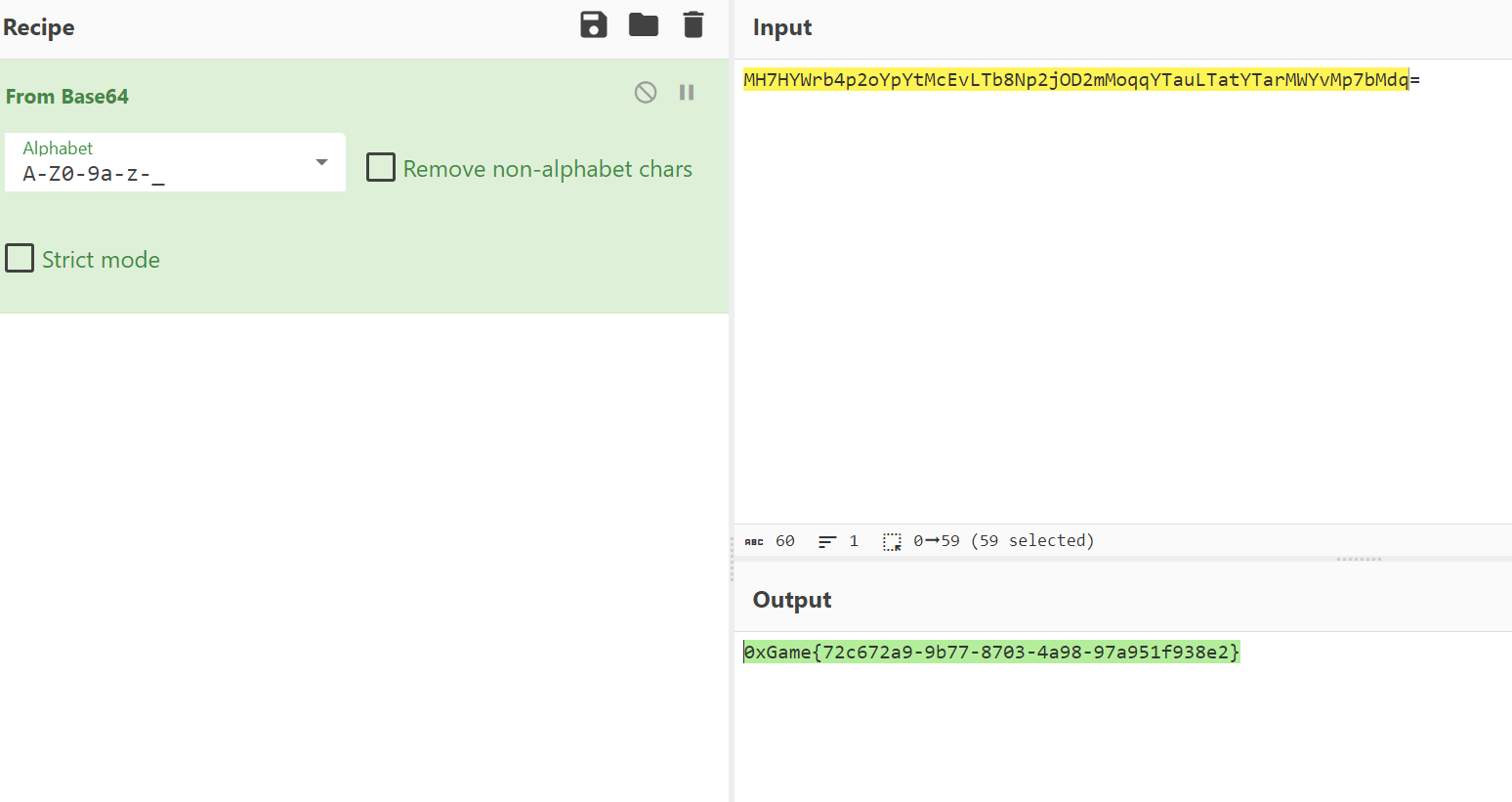Click the Recipe panel heading
Screen dimensions: 1512x802
tap(39, 27)
